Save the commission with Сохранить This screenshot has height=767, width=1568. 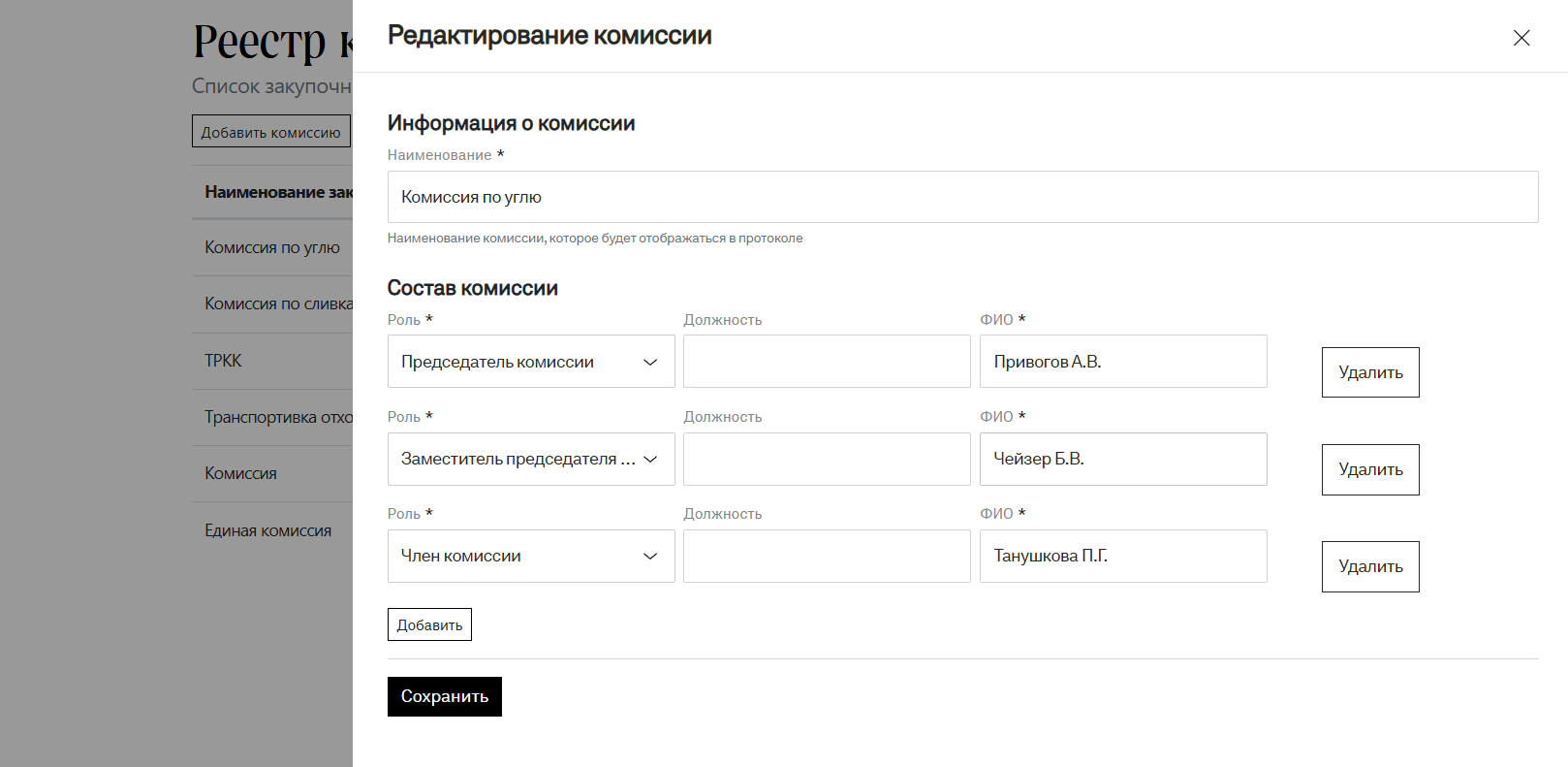(444, 696)
